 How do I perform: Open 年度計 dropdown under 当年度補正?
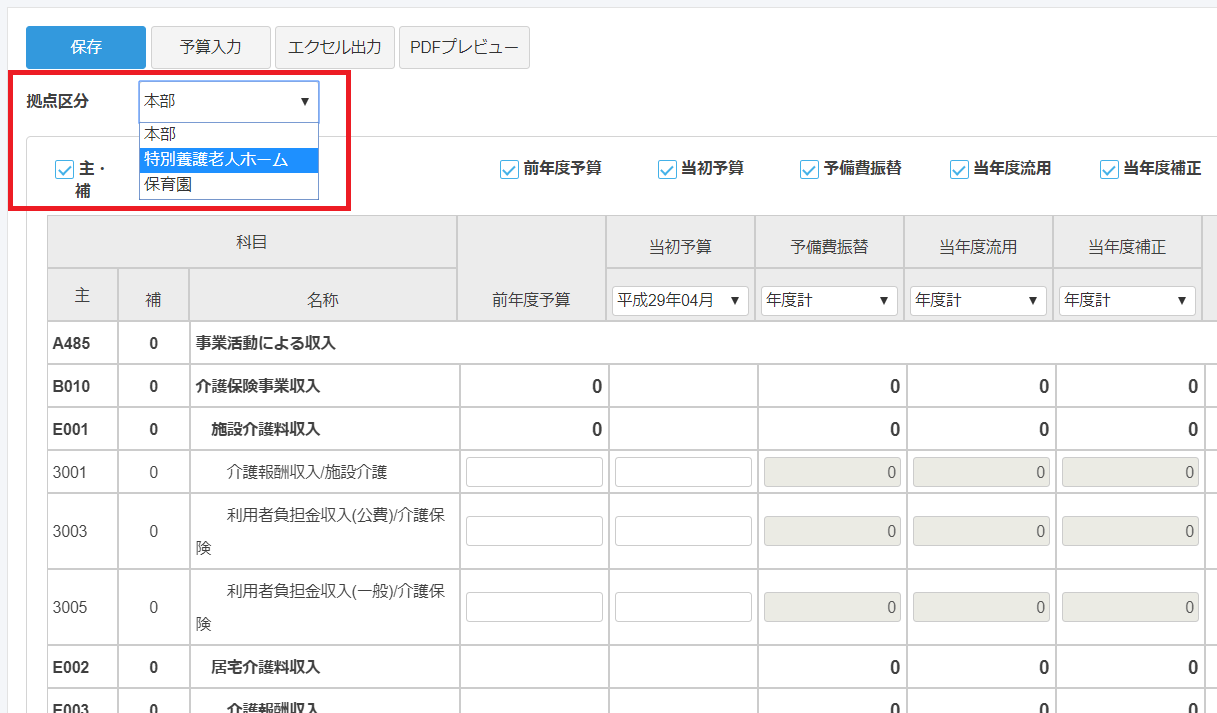point(1127,300)
